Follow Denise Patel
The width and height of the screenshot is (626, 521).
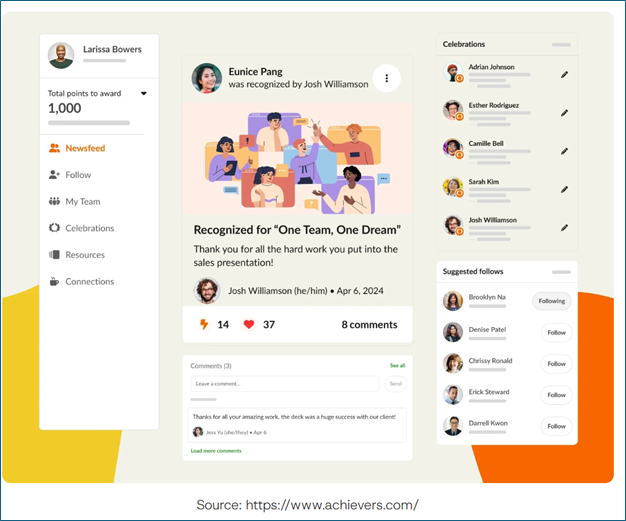pos(556,333)
